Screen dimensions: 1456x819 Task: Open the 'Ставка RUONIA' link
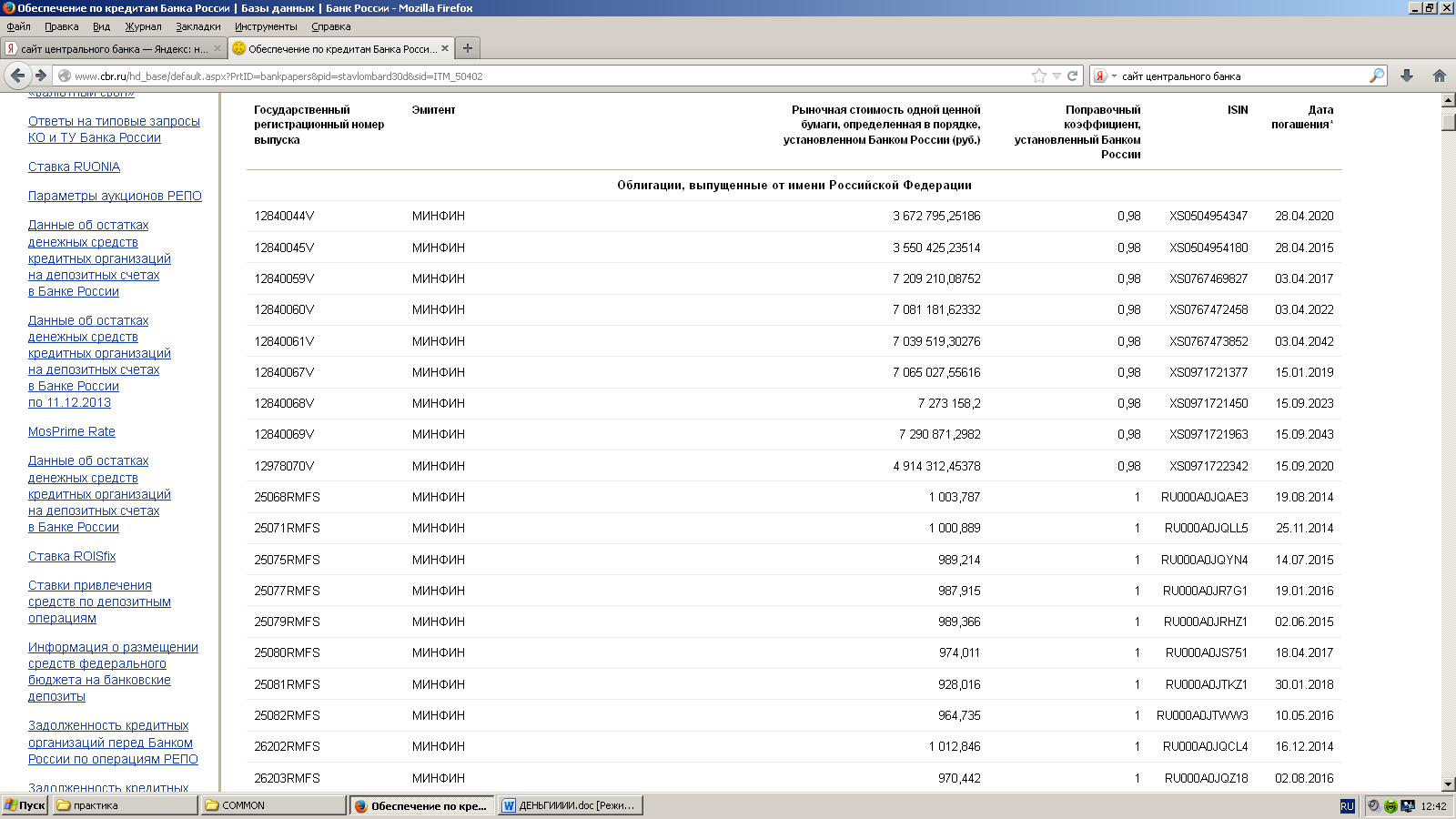tap(74, 167)
